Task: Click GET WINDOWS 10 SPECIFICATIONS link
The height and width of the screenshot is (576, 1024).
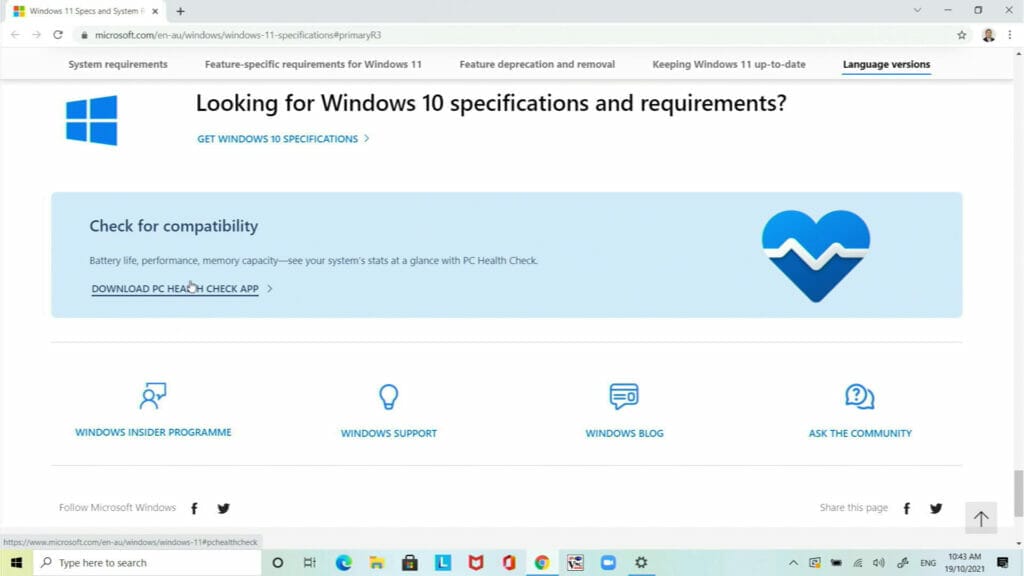Action: pos(277,139)
